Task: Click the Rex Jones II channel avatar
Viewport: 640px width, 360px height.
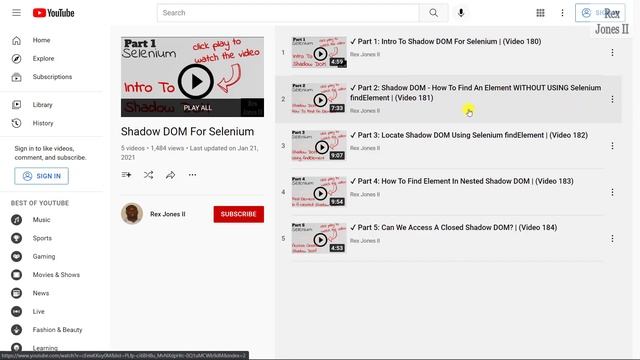Action: (x=132, y=213)
